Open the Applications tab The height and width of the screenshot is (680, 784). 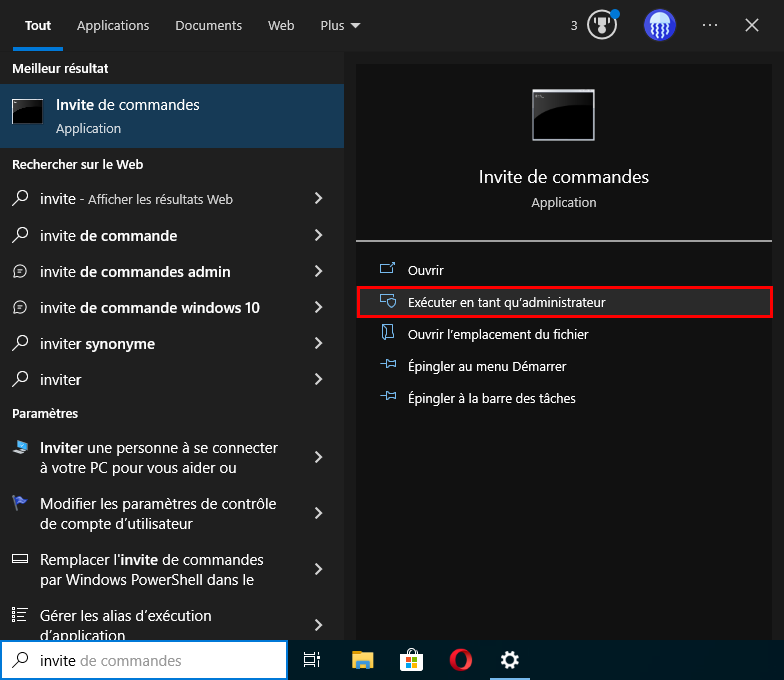[113, 26]
